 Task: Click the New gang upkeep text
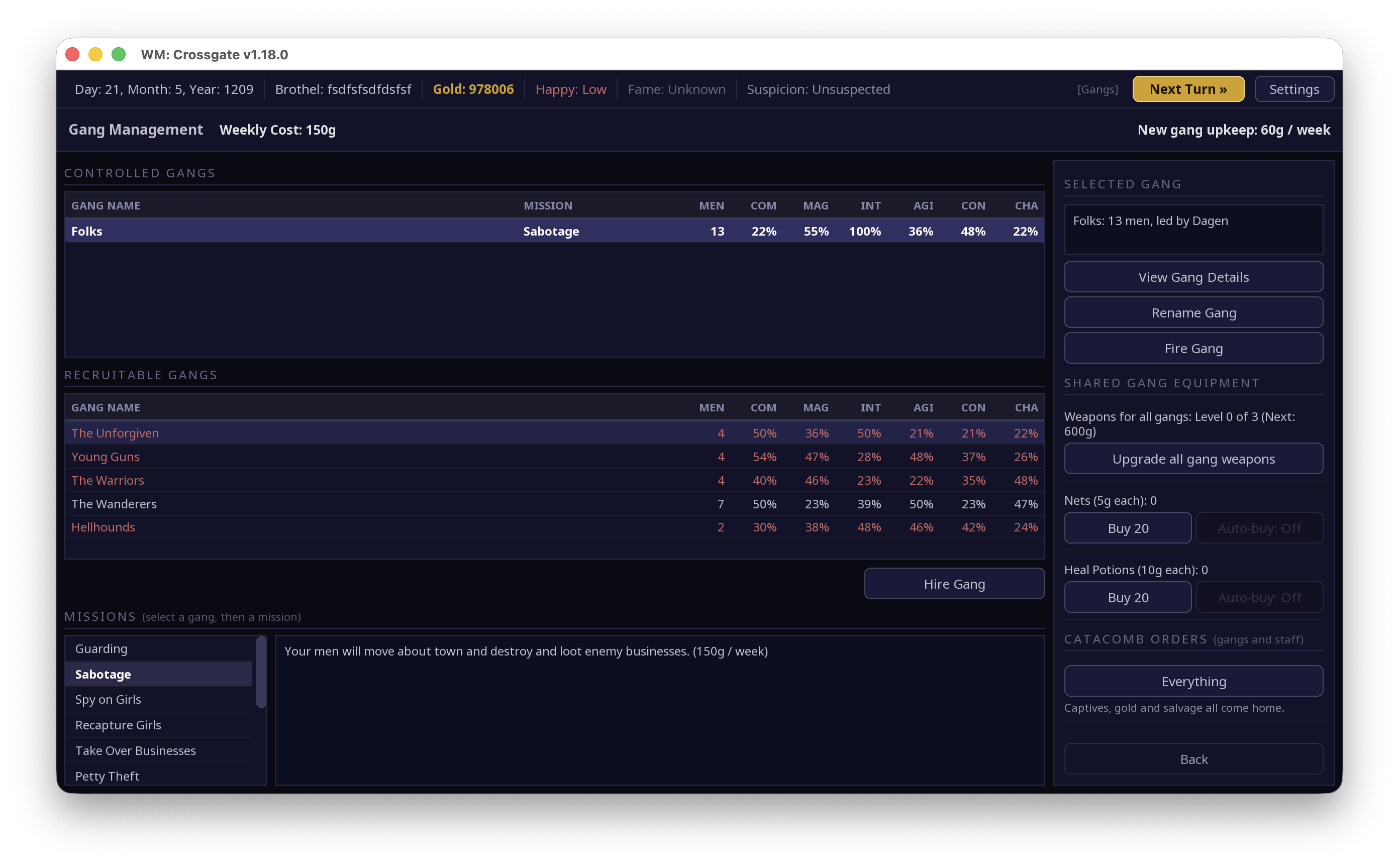tap(1234, 129)
